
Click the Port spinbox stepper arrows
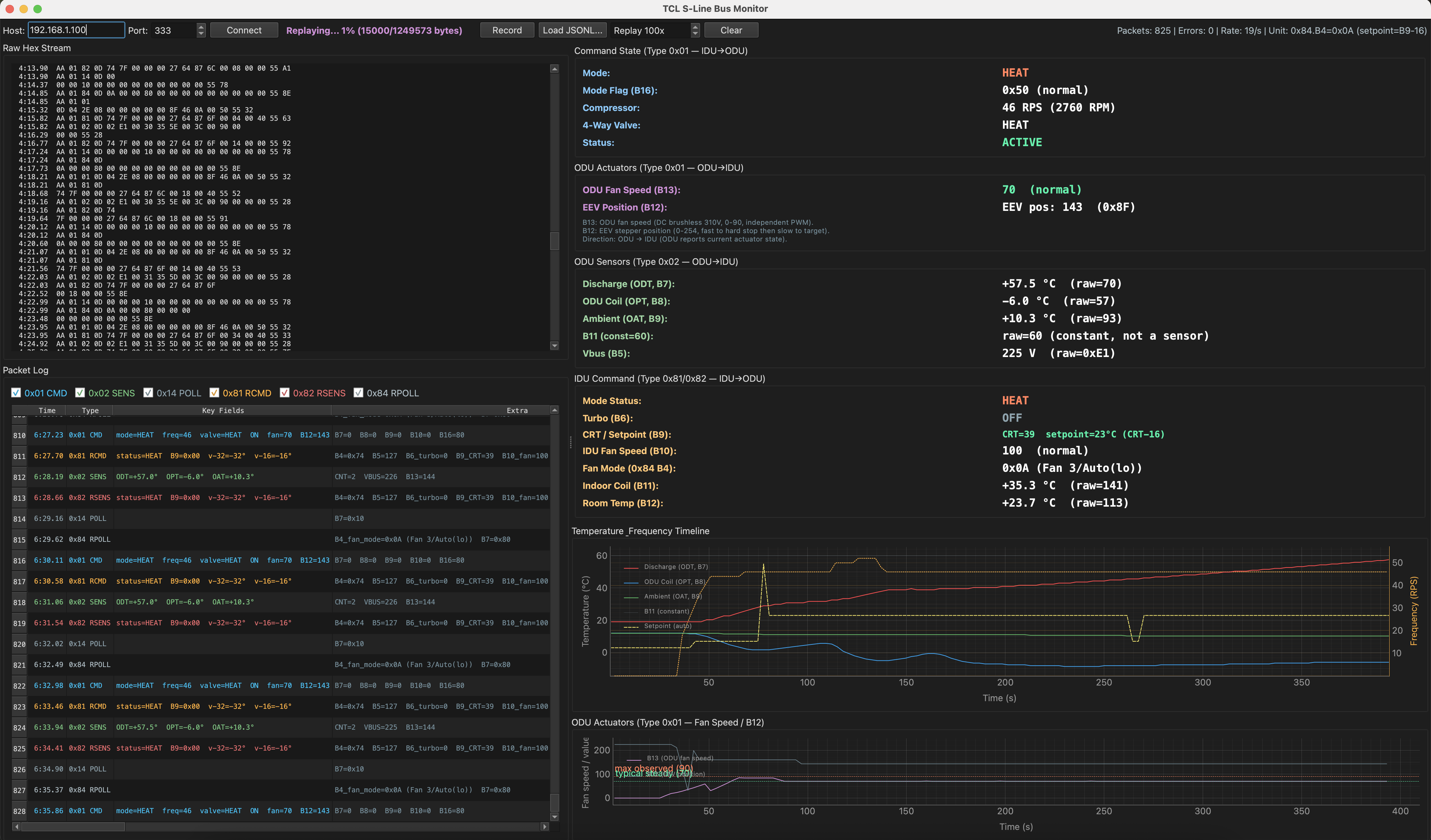pyautogui.click(x=201, y=30)
